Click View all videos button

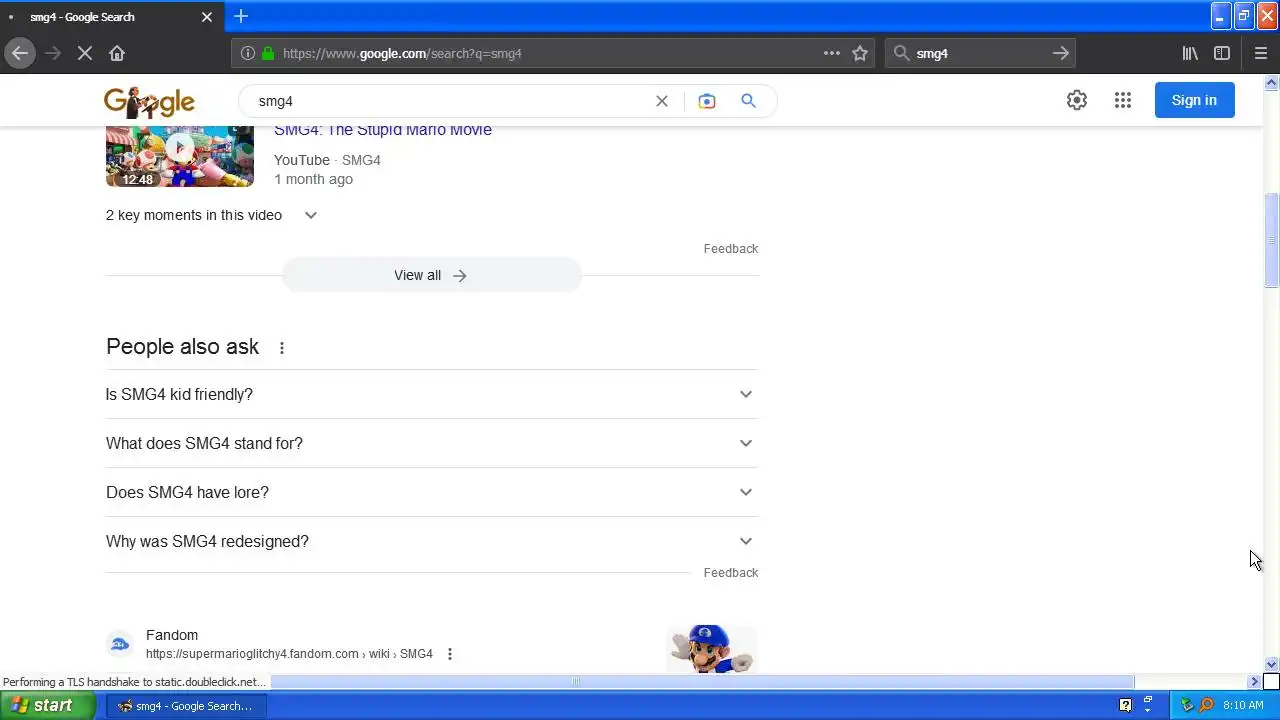[x=431, y=275]
